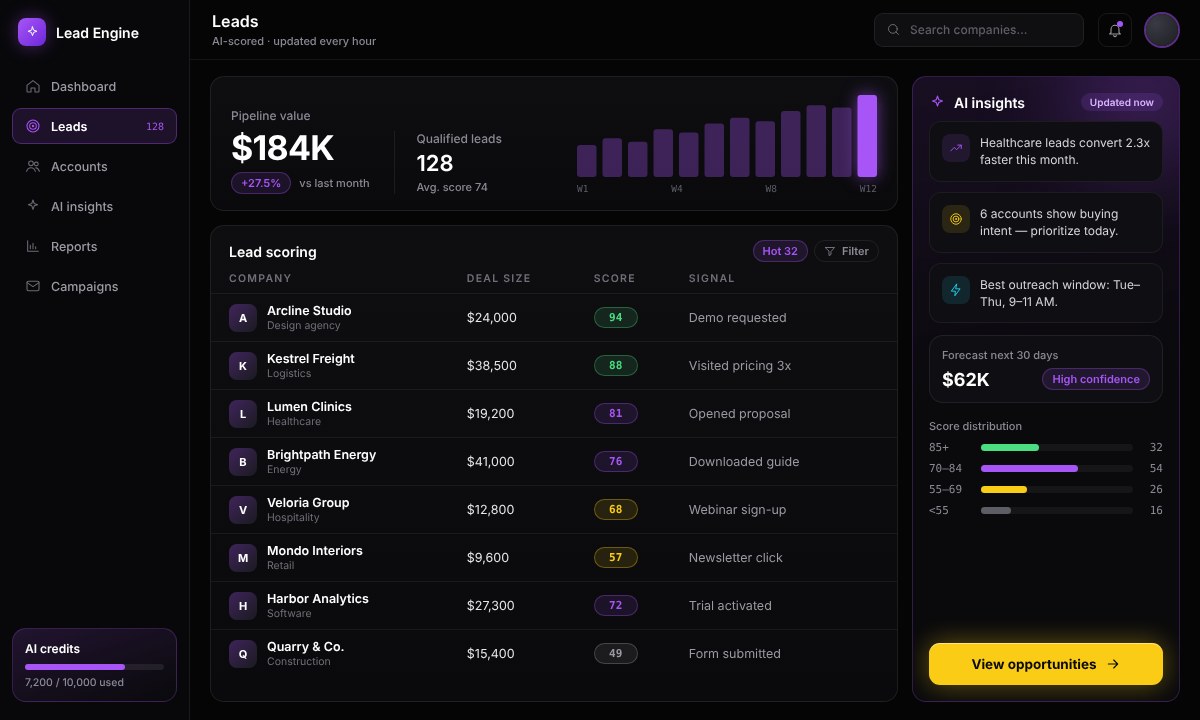Navigate to AI insights in sidebar

tap(94, 207)
